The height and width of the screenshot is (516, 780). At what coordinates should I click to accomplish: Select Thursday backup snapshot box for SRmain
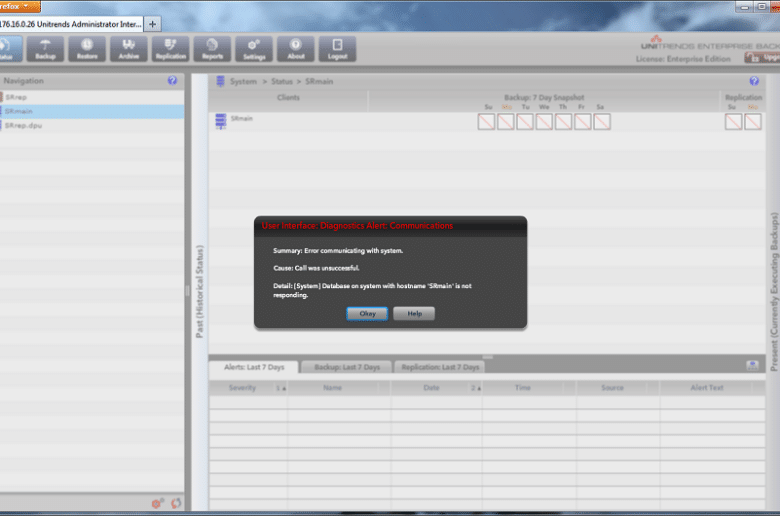pyautogui.click(x=564, y=122)
